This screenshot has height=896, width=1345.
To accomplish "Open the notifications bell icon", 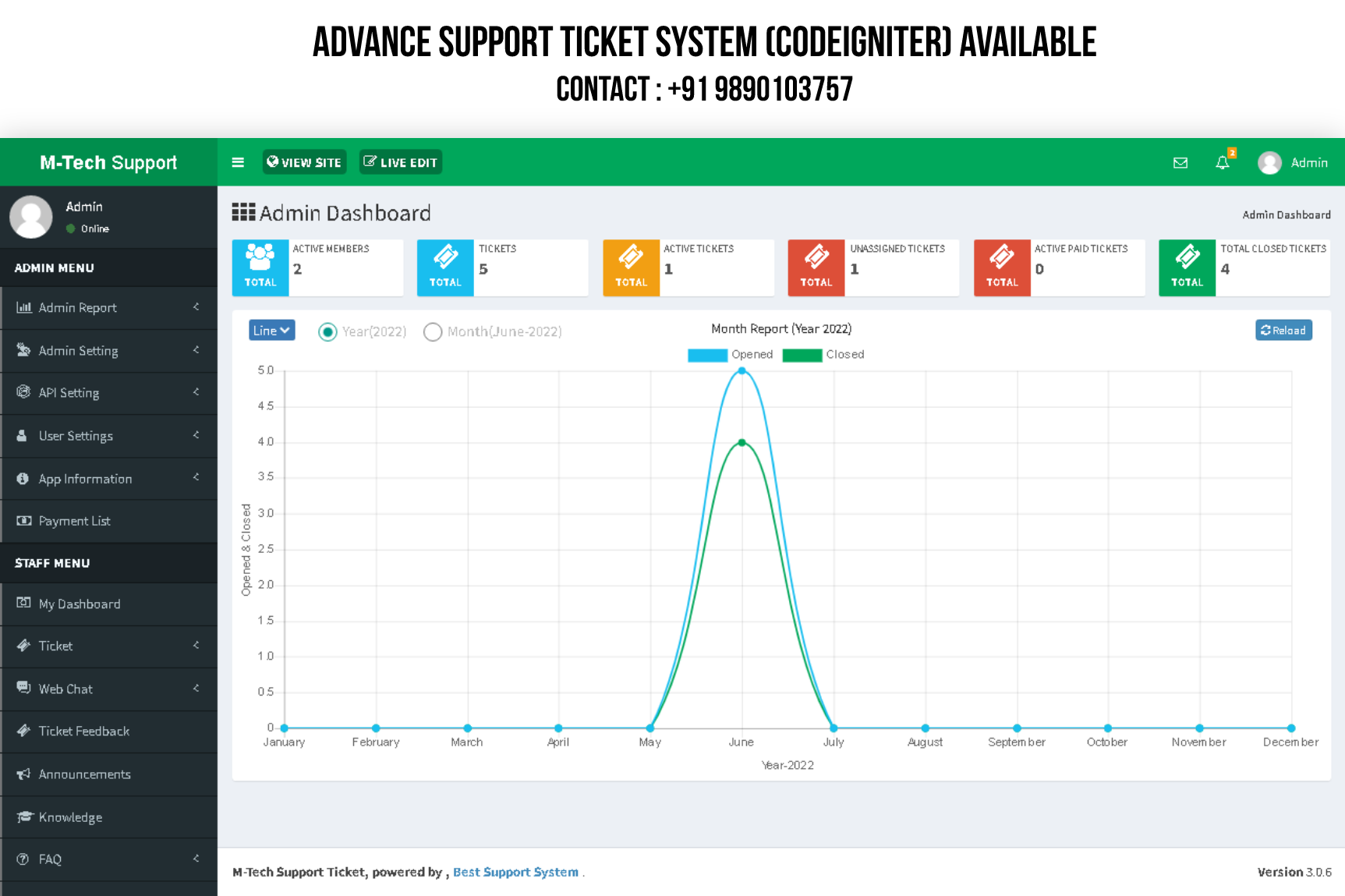I will pyautogui.click(x=1222, y=162).
